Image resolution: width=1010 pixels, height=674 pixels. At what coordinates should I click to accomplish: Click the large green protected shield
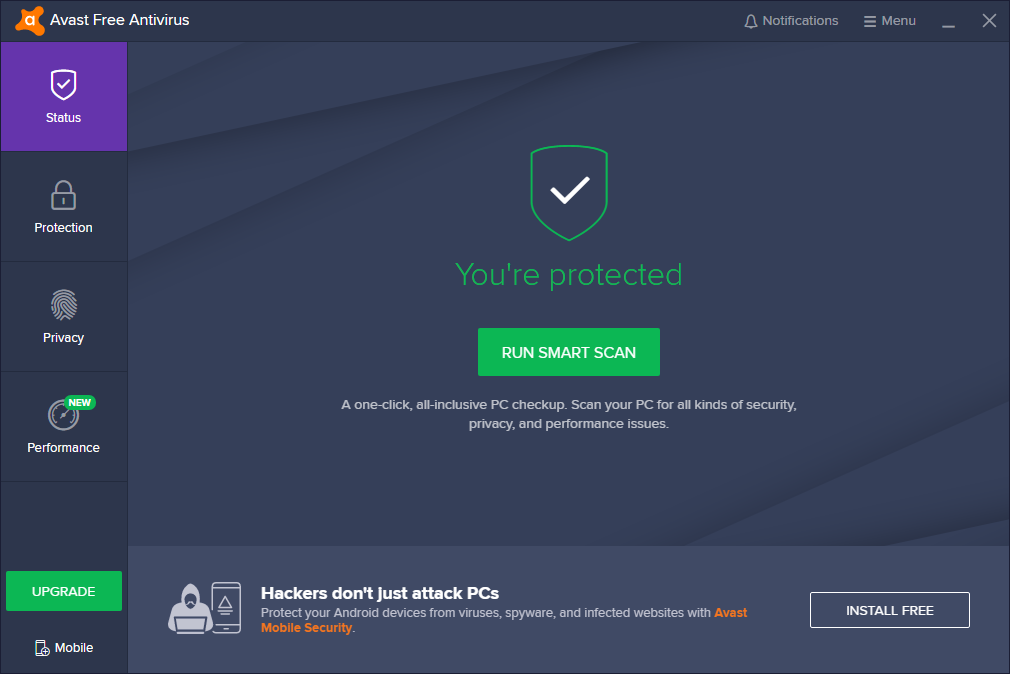(569, 193)
